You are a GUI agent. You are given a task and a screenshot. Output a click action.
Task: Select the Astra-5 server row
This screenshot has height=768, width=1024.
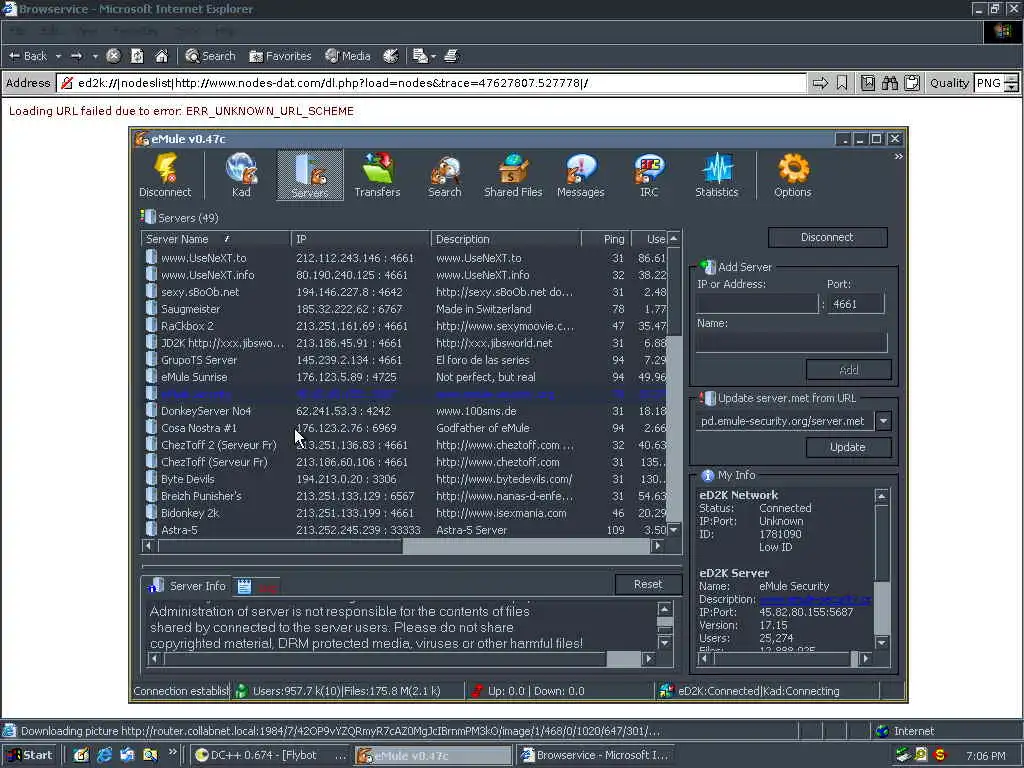pos(405,530)
